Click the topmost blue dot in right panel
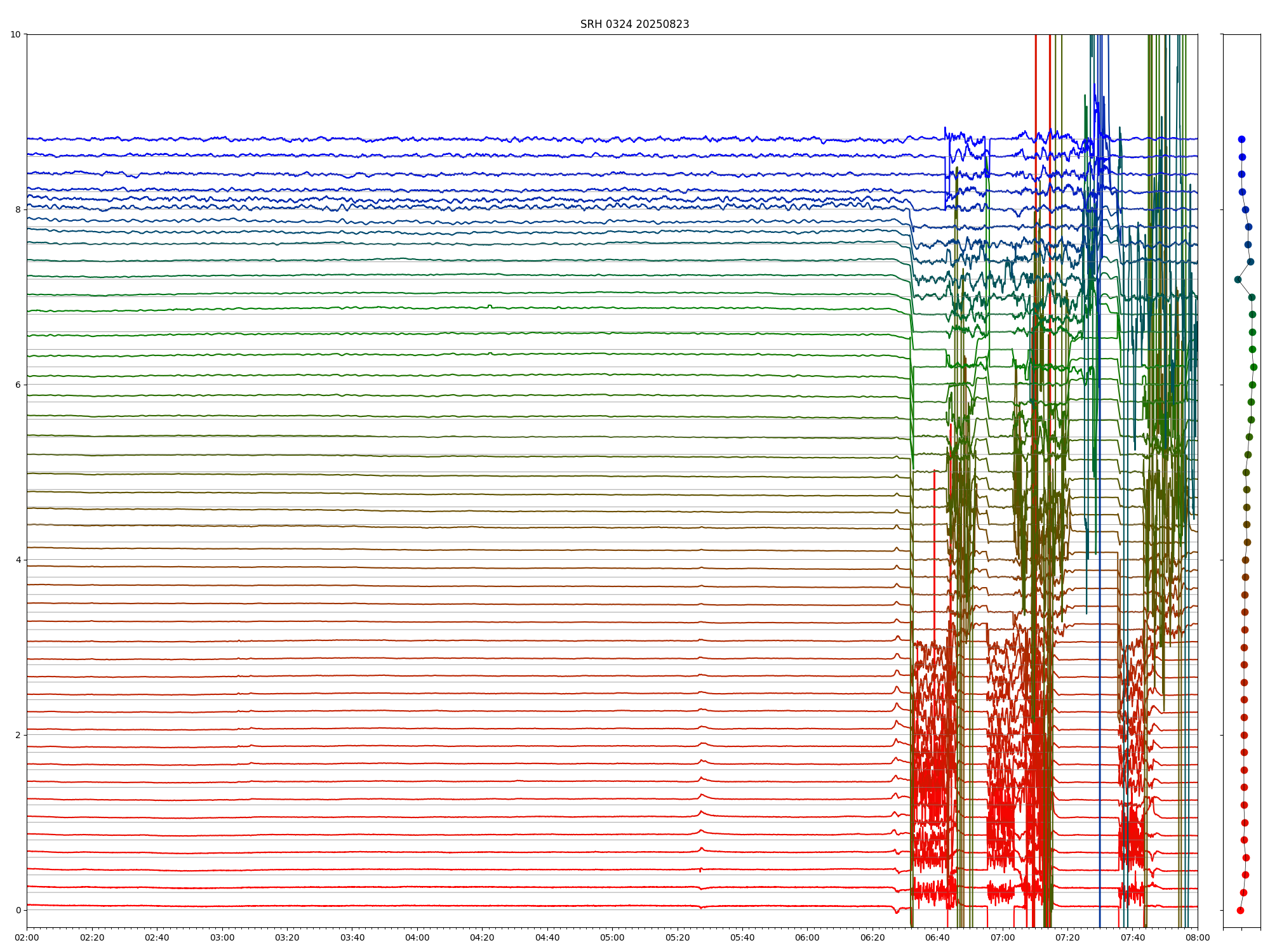1270x952 pixels. 1241,139
